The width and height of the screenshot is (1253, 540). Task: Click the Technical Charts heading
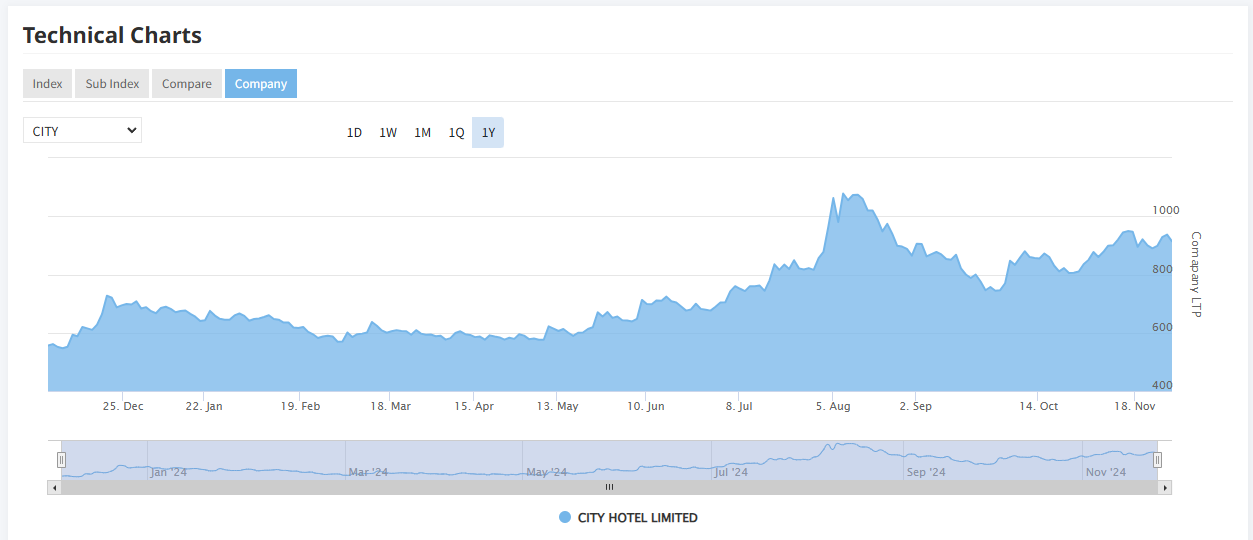coord(112,35)
